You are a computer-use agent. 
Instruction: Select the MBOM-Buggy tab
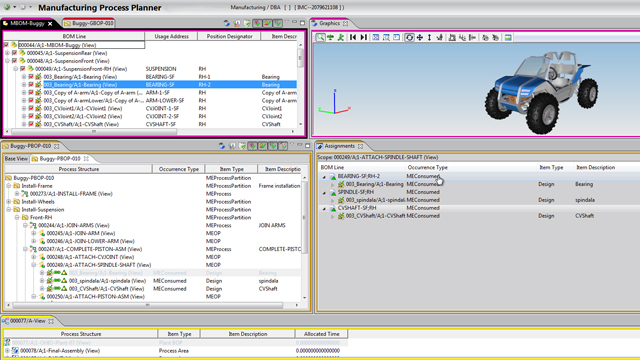pyautogui.click(x=27, y=23)
